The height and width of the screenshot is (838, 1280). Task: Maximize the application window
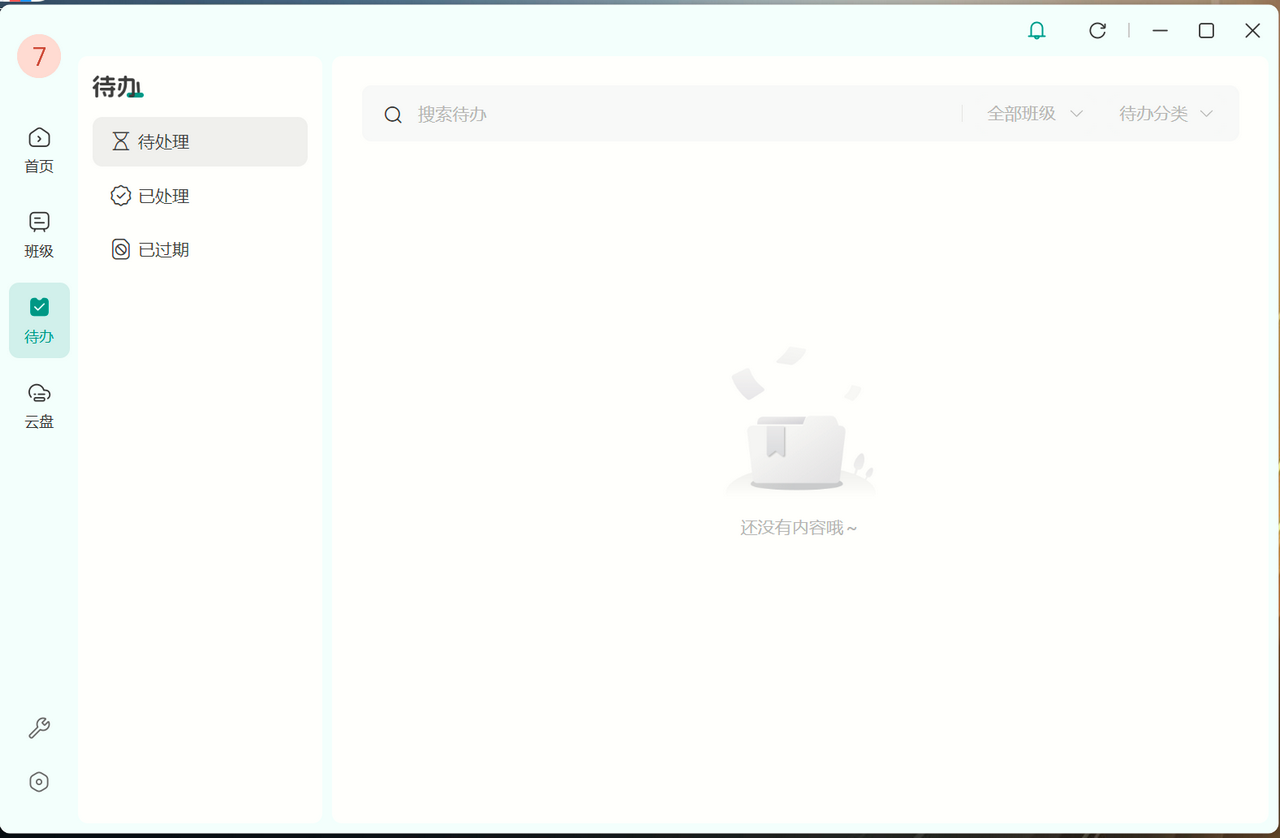pos(1206,31)
